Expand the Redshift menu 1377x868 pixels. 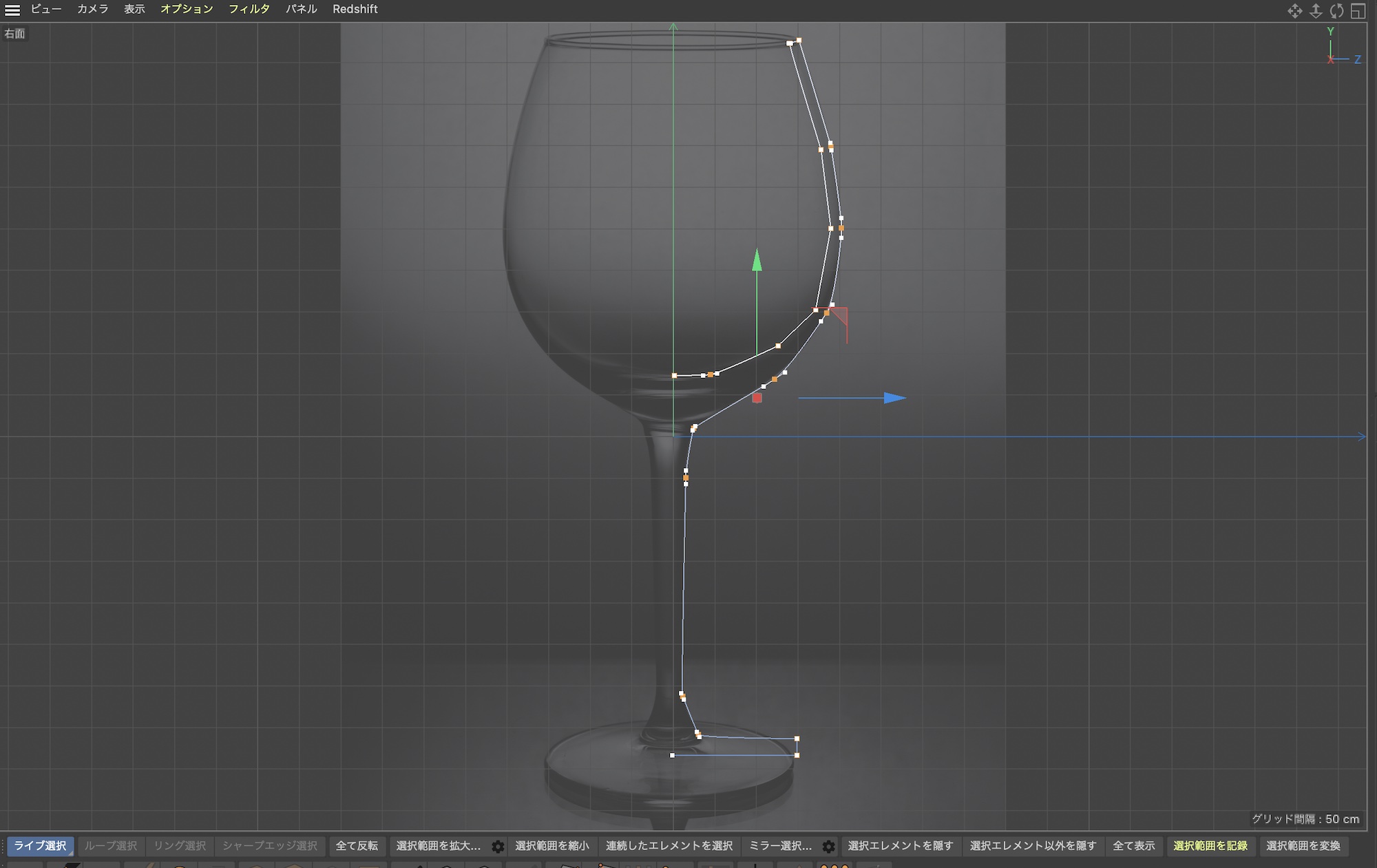click(355, 9)
